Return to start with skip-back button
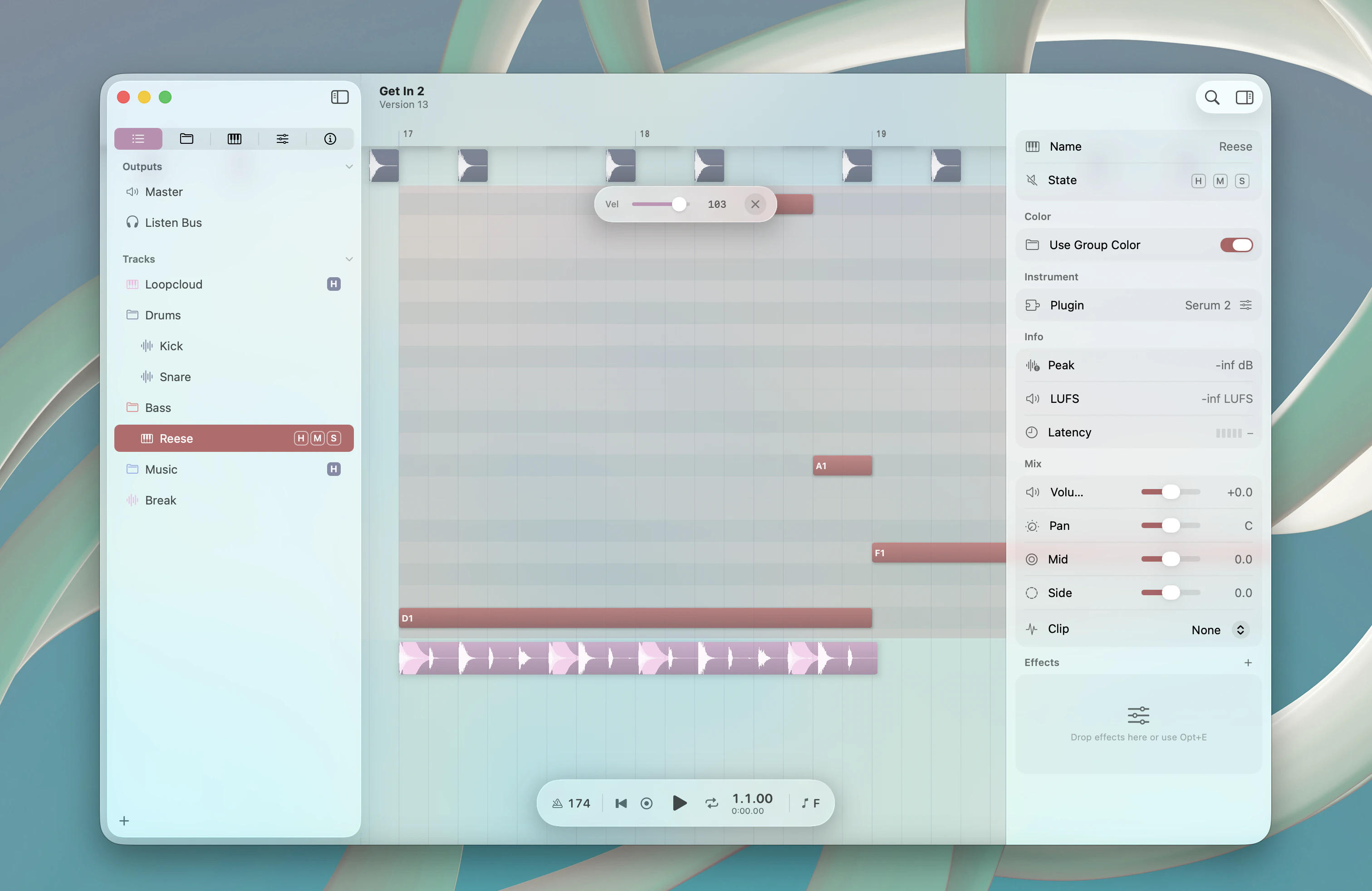The height and width of the screenshot is (891, 1372). tap(621, 803)
